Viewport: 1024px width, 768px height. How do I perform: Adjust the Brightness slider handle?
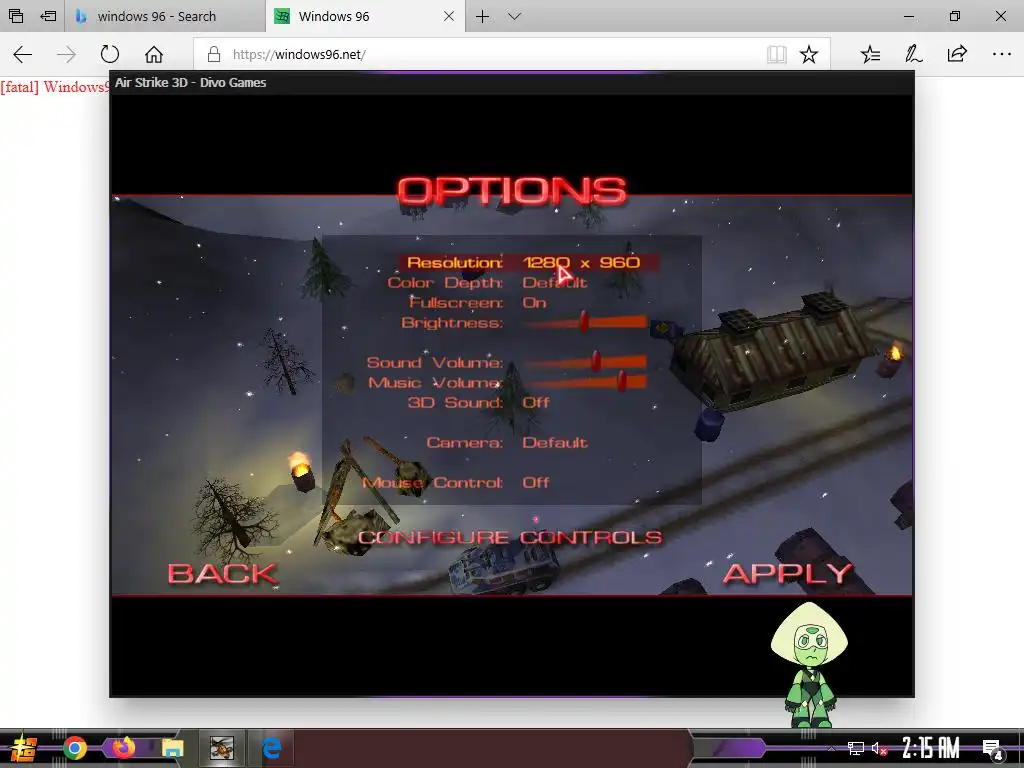584,321
